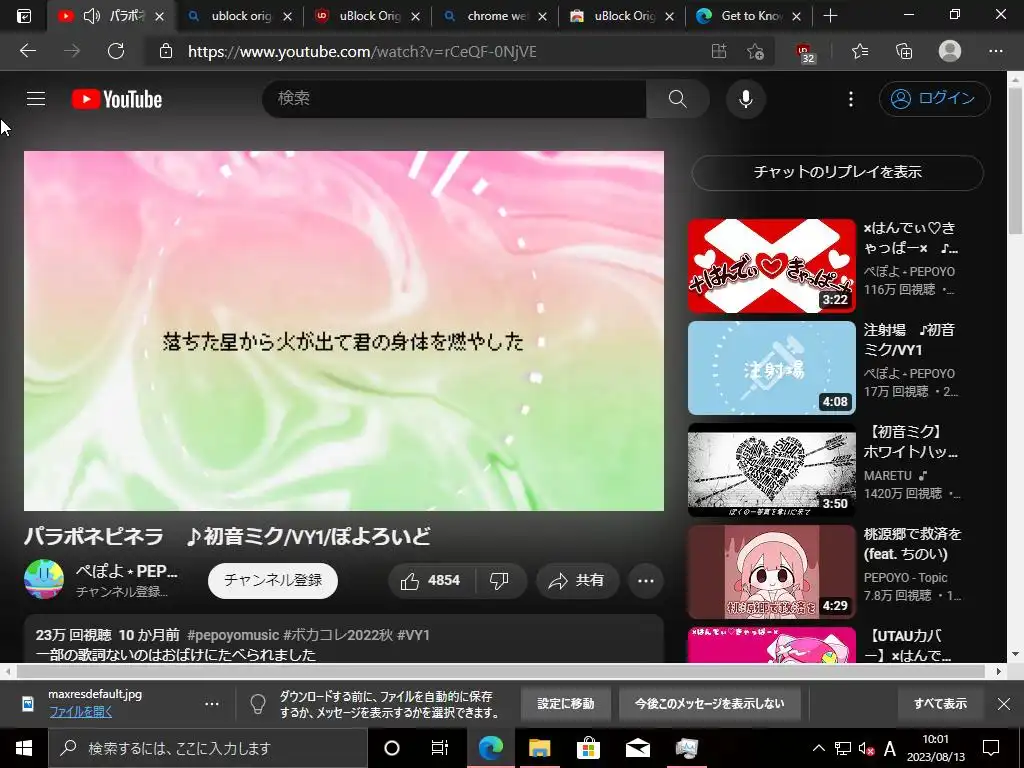Screen dimensions: 1024x768
Task: Show hidden system tray icons
Action: 818,748
